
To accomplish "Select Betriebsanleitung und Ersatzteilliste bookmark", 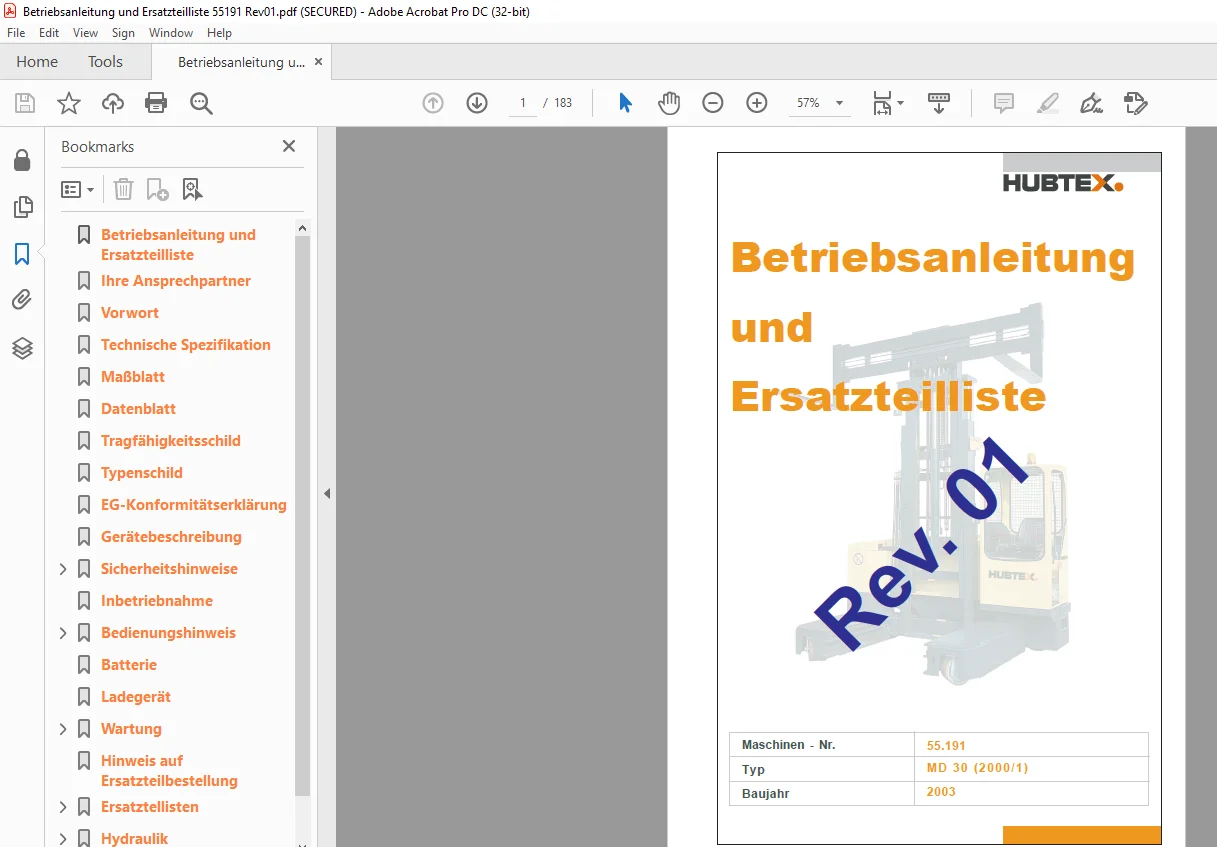I will pos(178,245).
